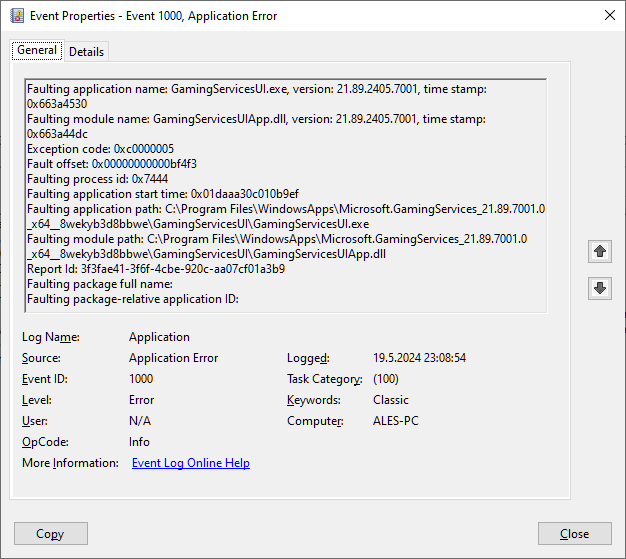Click the More Information label
This screenshot has width=626, height=559.
(70, 463)
